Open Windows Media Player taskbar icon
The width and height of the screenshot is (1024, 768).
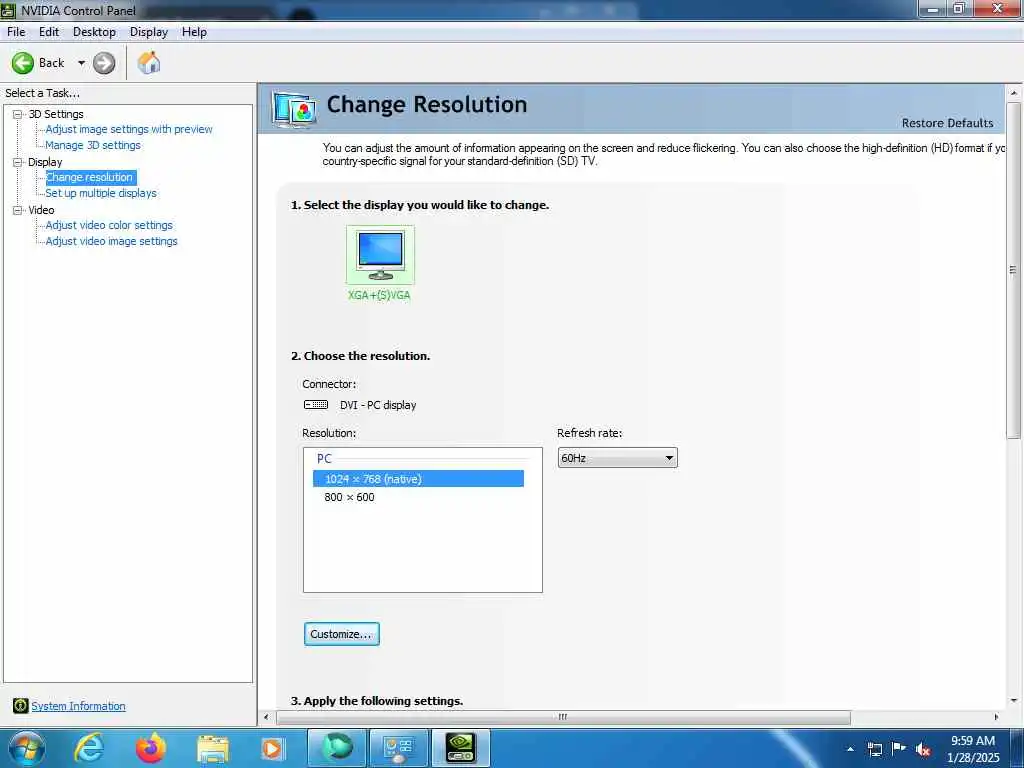pos(272,749)
